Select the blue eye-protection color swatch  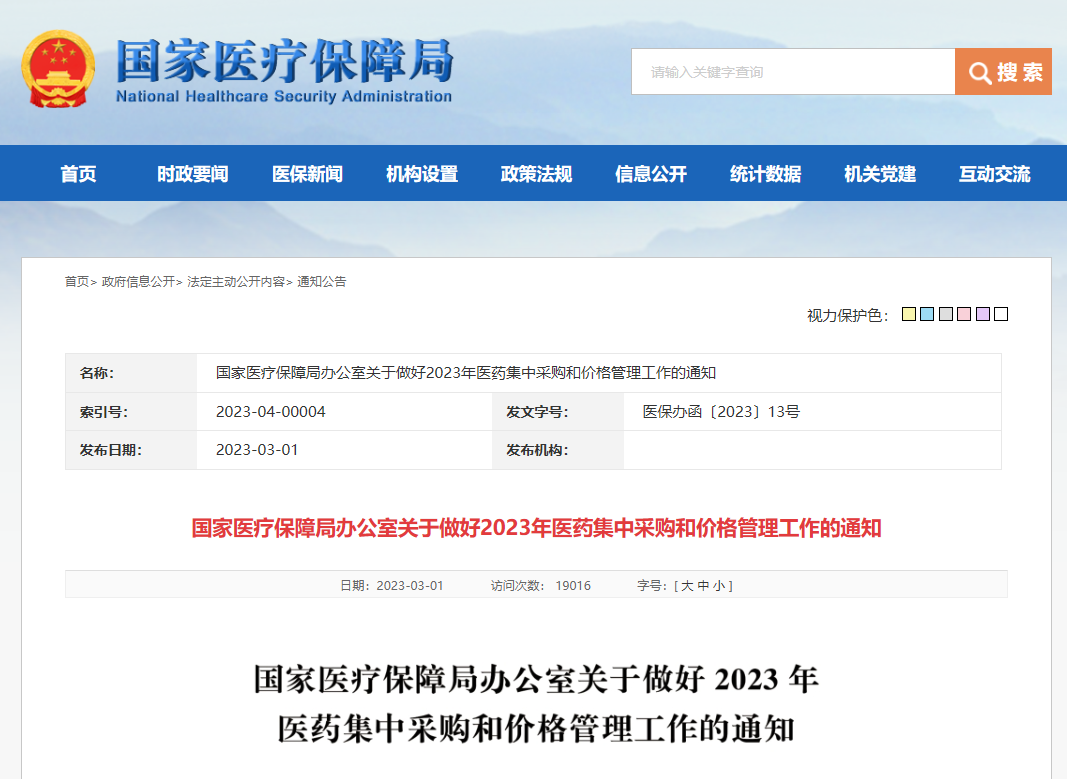(927, 314)
